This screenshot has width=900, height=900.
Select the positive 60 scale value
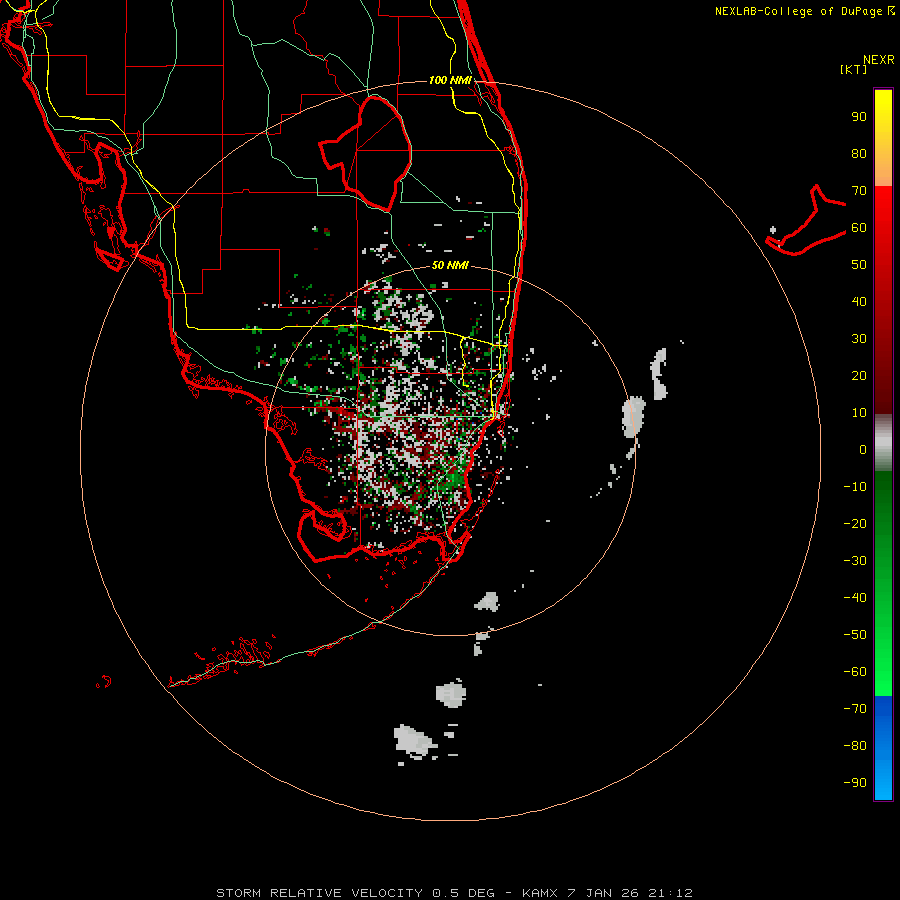[859, 228]
